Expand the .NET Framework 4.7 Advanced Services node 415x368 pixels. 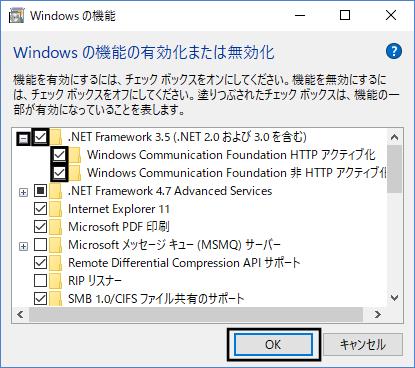[x=23, y=193]
